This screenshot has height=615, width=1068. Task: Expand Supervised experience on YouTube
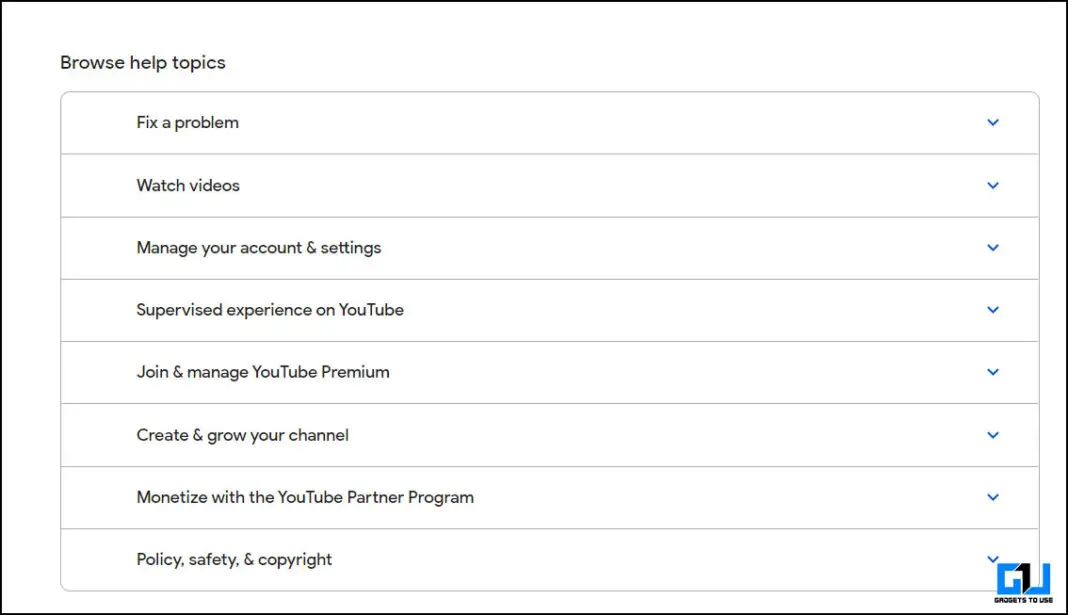(x=993, y=309)
